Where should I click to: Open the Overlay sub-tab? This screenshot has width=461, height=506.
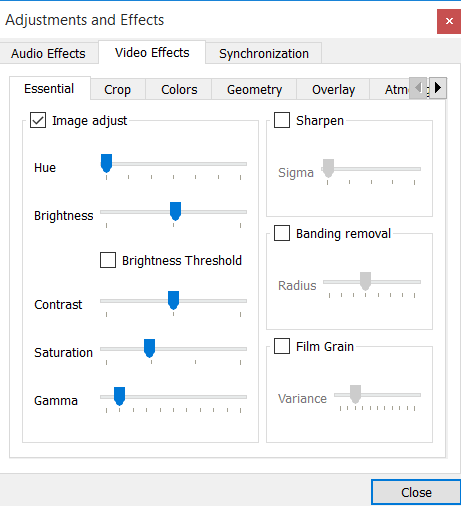pyautogui.click(x=333, y=89)
